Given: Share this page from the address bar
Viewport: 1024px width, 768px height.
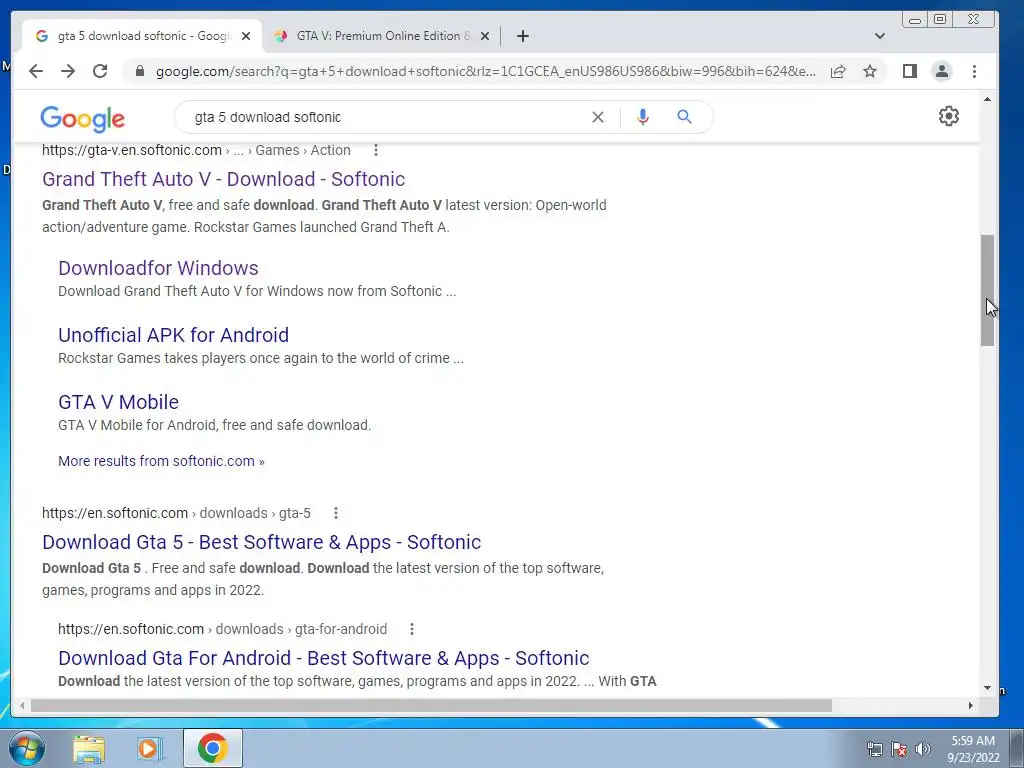Looking at the screenshot, I should (x=838, y=71).
